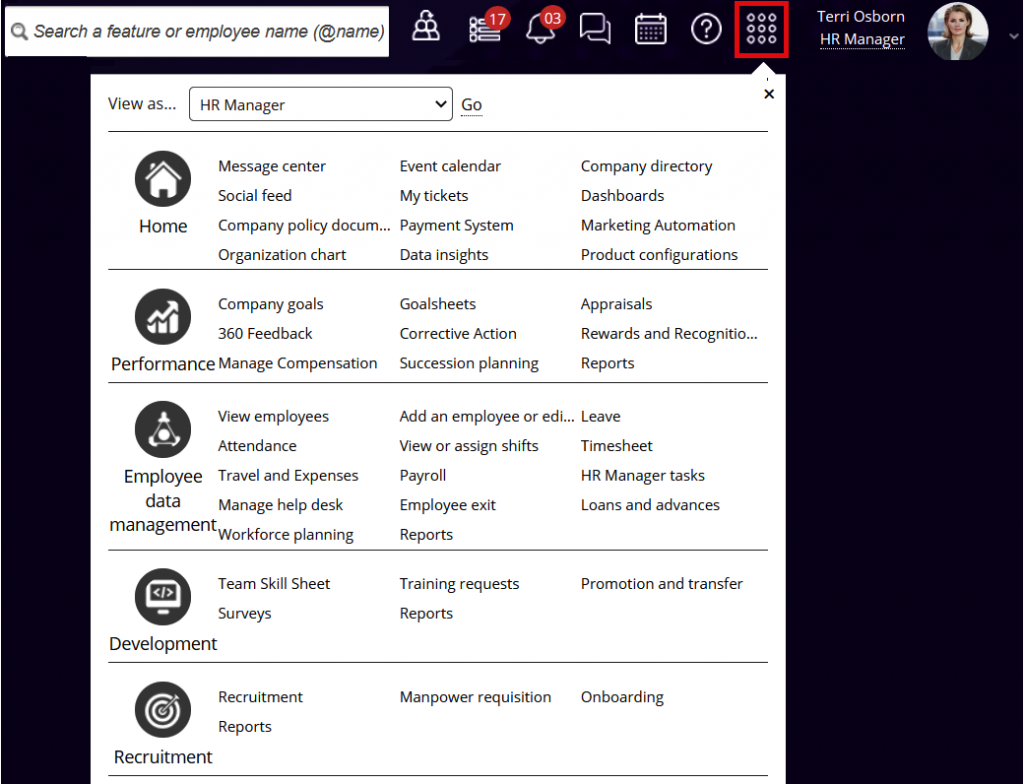Click the help question mark icon

pyautogui.click(x=706, y=29)
